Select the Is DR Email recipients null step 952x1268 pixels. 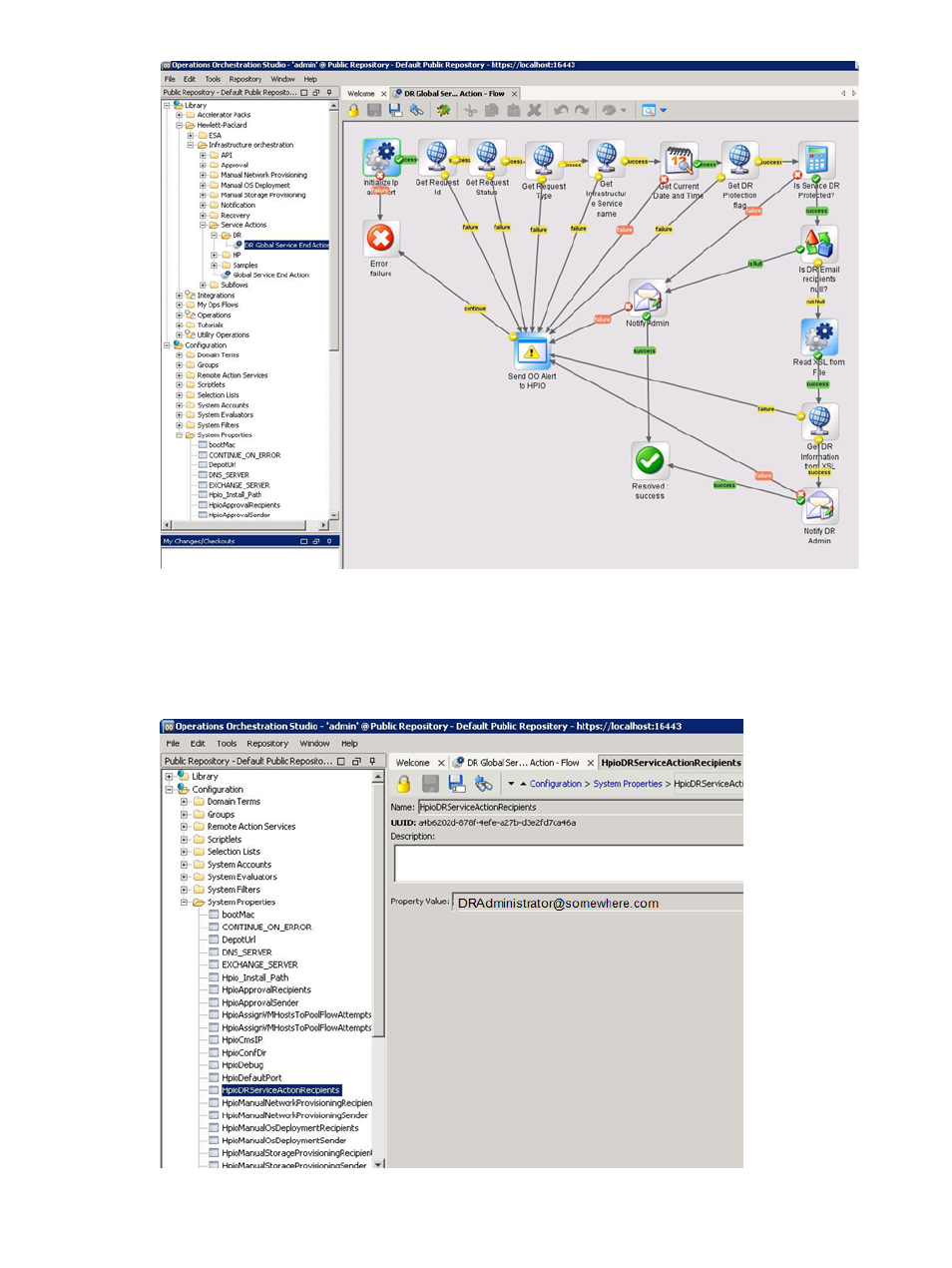pos(819,244)
